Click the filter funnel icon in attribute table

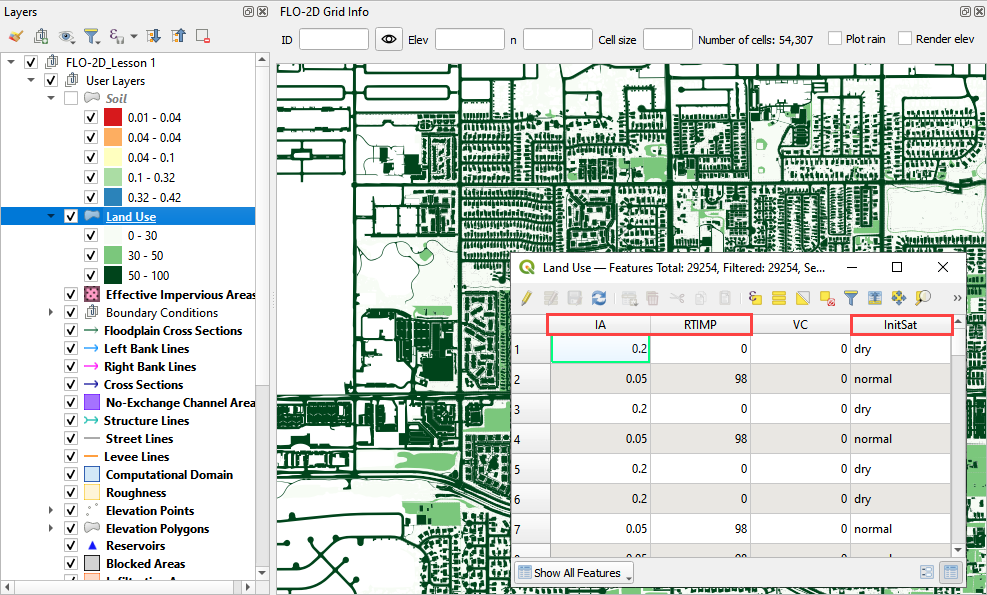851,297
